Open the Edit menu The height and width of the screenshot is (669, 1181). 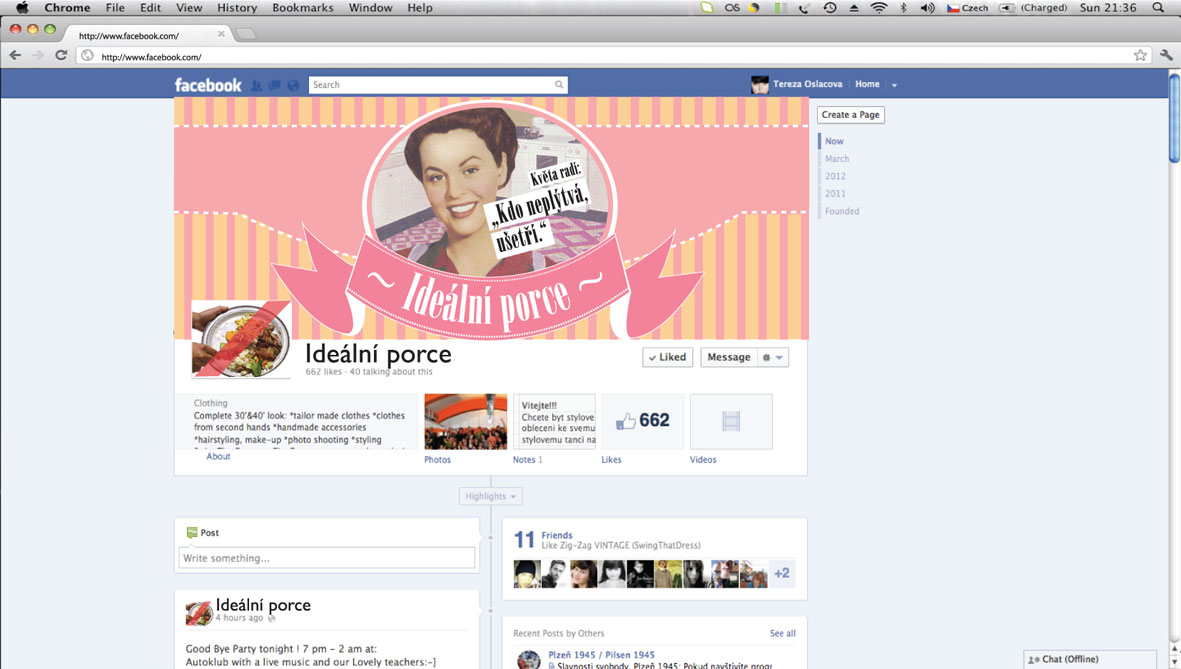151,8
